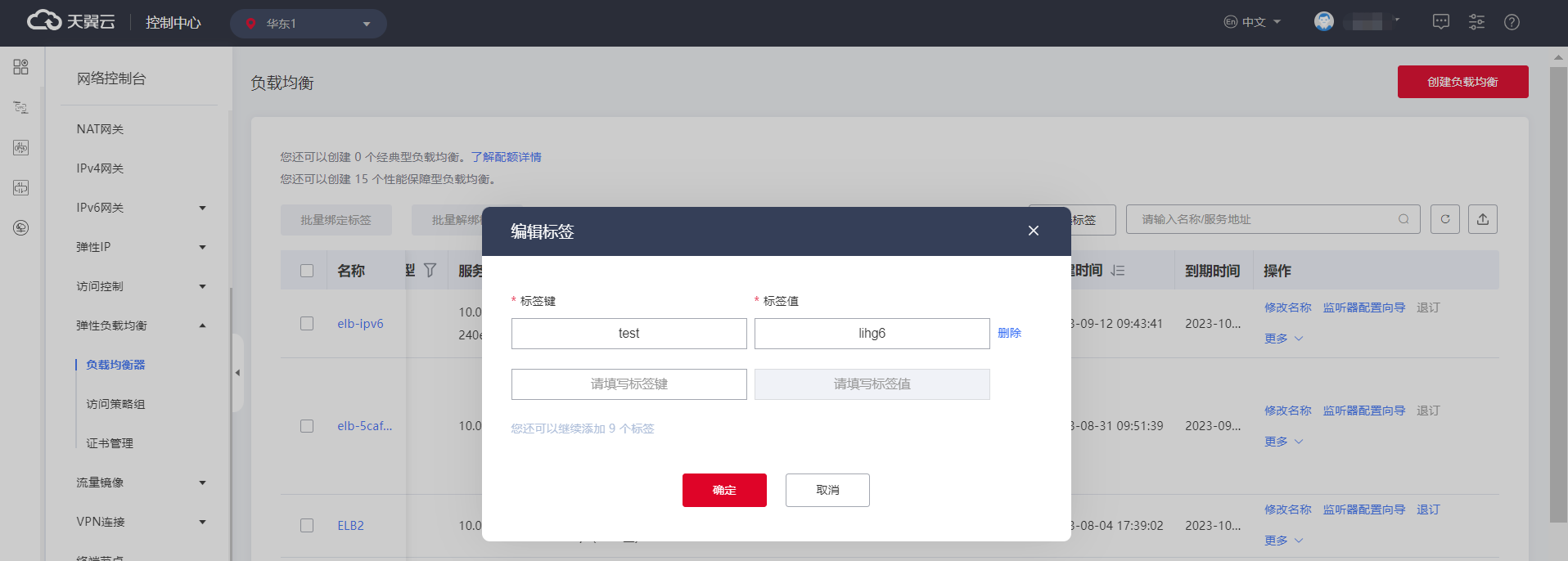The height and width of the screenshot is (561, 1568).
Task: Click the empty 请填写标签键 field
Action: (x=629, y=384)
